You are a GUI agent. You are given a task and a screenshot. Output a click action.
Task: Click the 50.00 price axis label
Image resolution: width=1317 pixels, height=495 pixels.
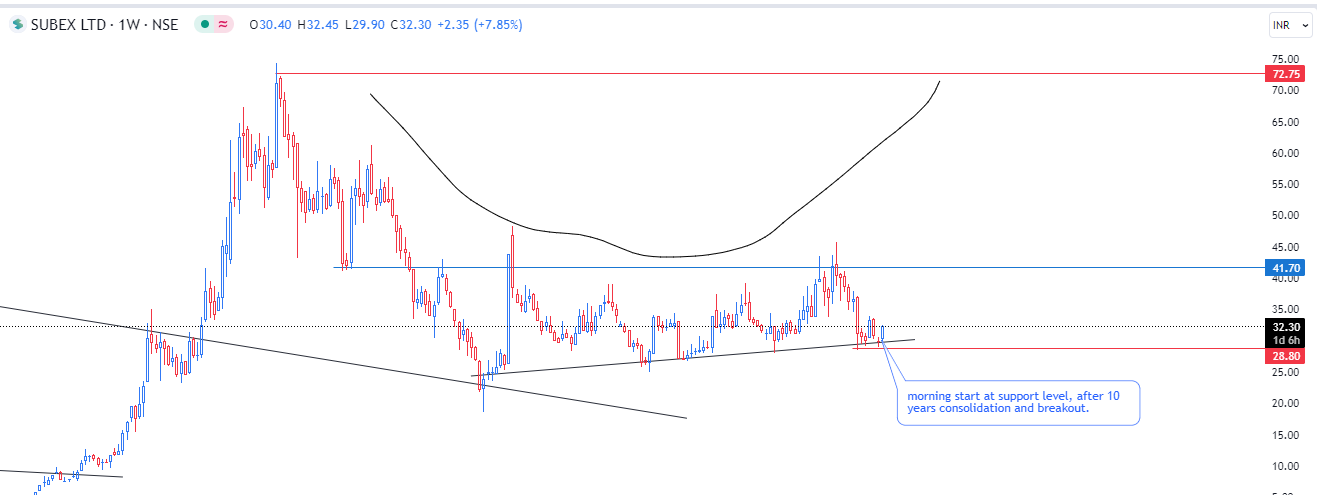click(x=1284, y=215)
